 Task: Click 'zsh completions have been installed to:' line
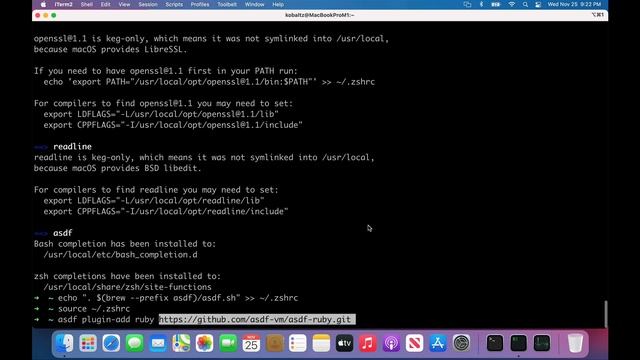[127, 276]
